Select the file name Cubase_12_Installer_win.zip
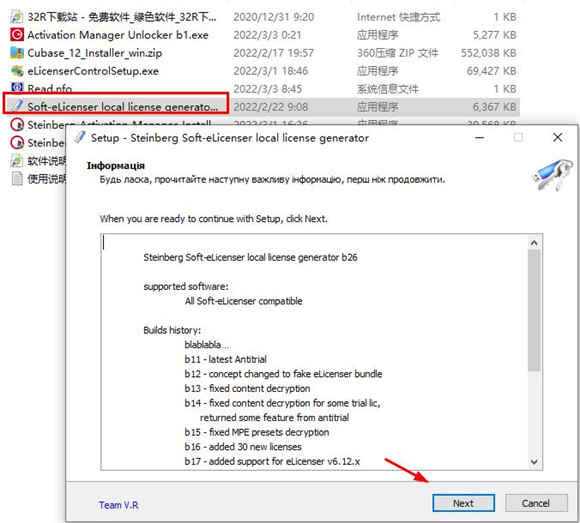 tap(95, 53)
